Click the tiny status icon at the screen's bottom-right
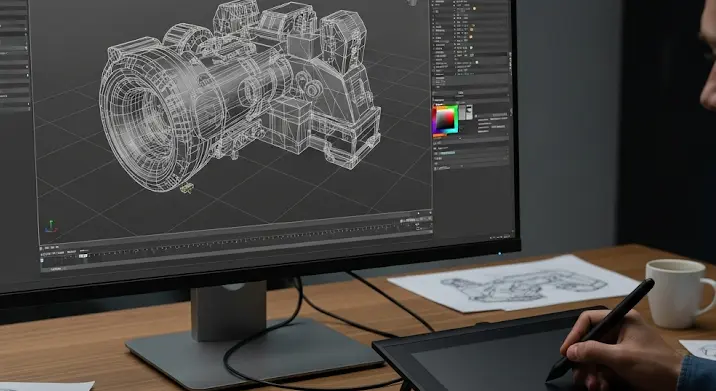Viewport: 716px width, 391px height. [506, 237]
